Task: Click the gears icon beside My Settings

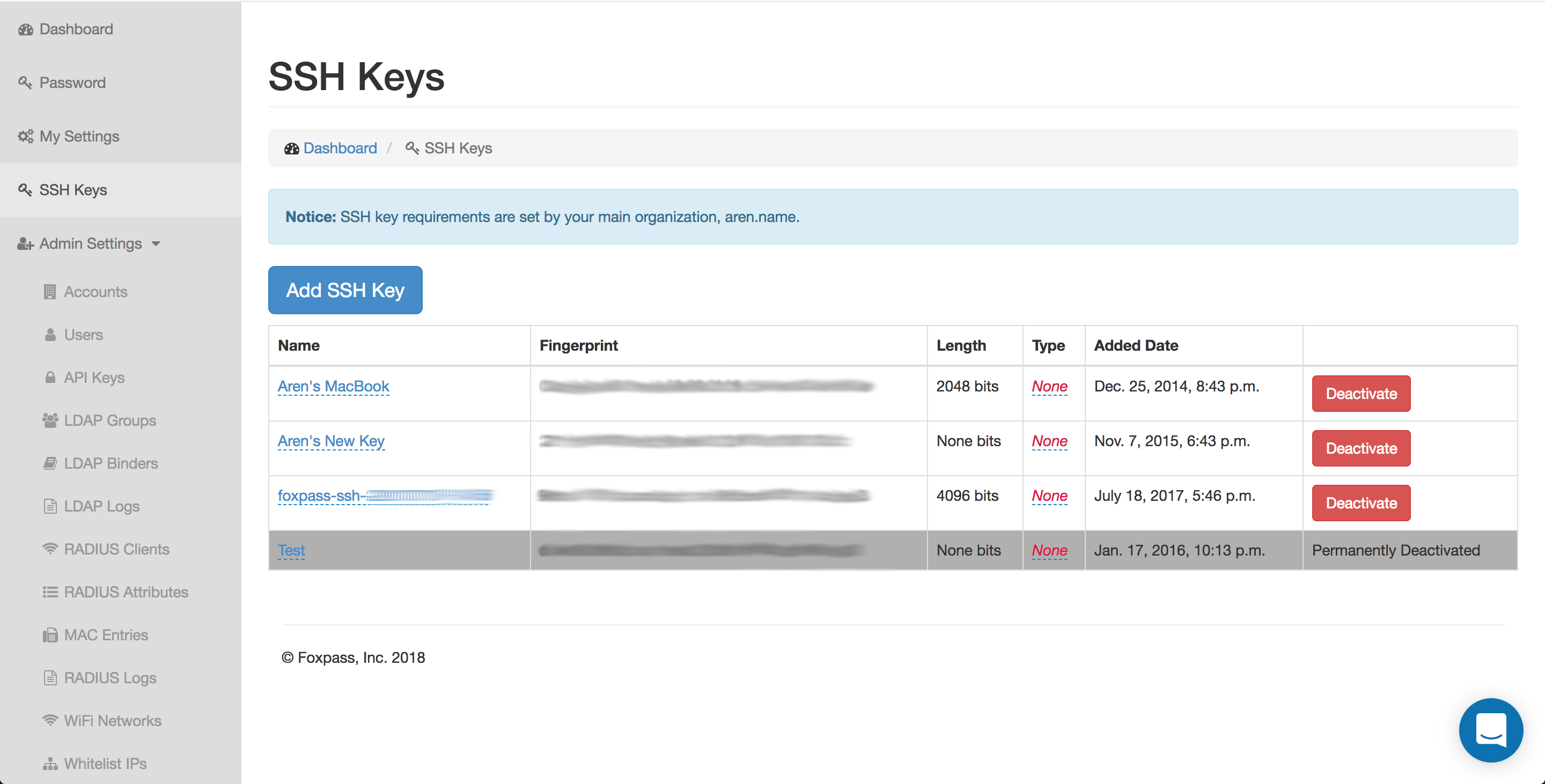Action: 25,137
